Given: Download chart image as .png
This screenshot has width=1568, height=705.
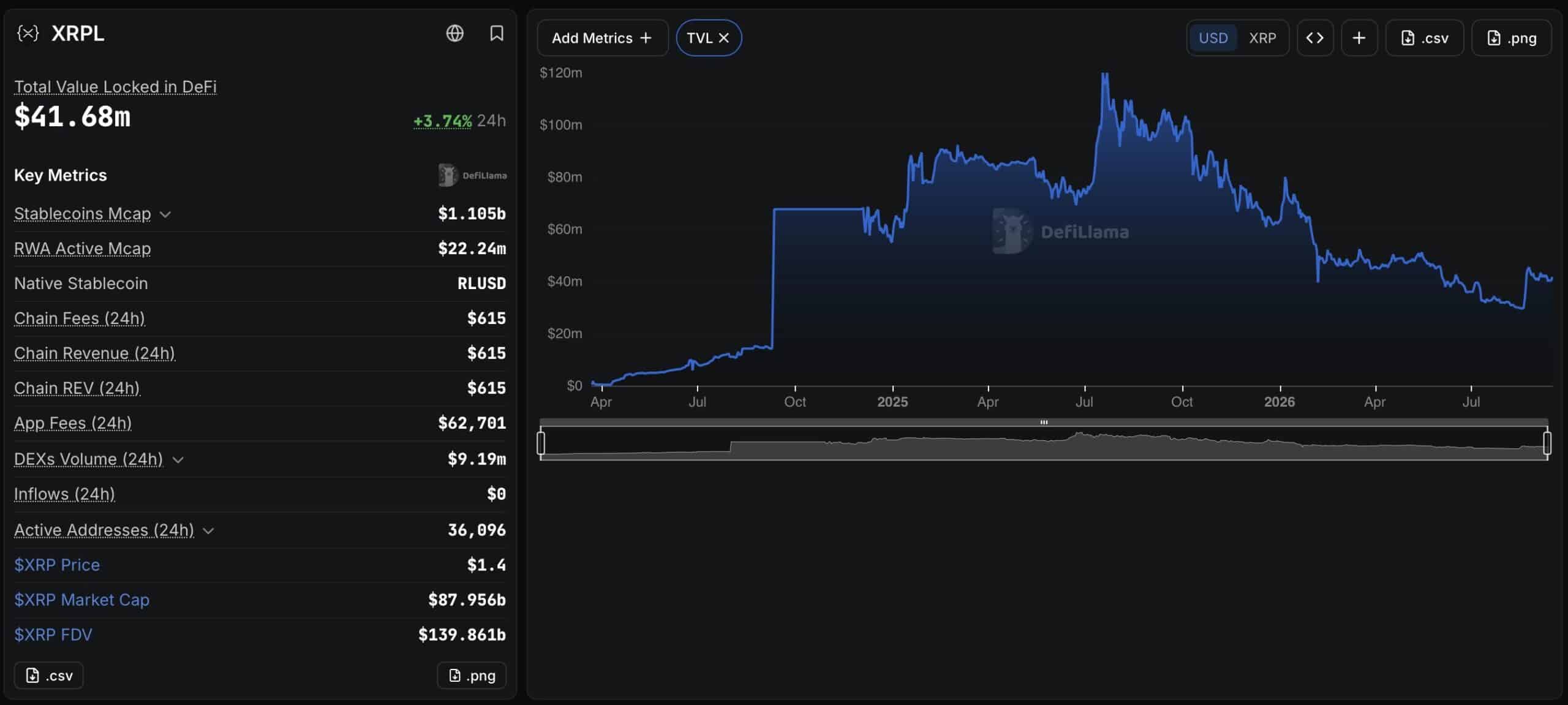Looking at the screenshot, I should (1511, 38).
